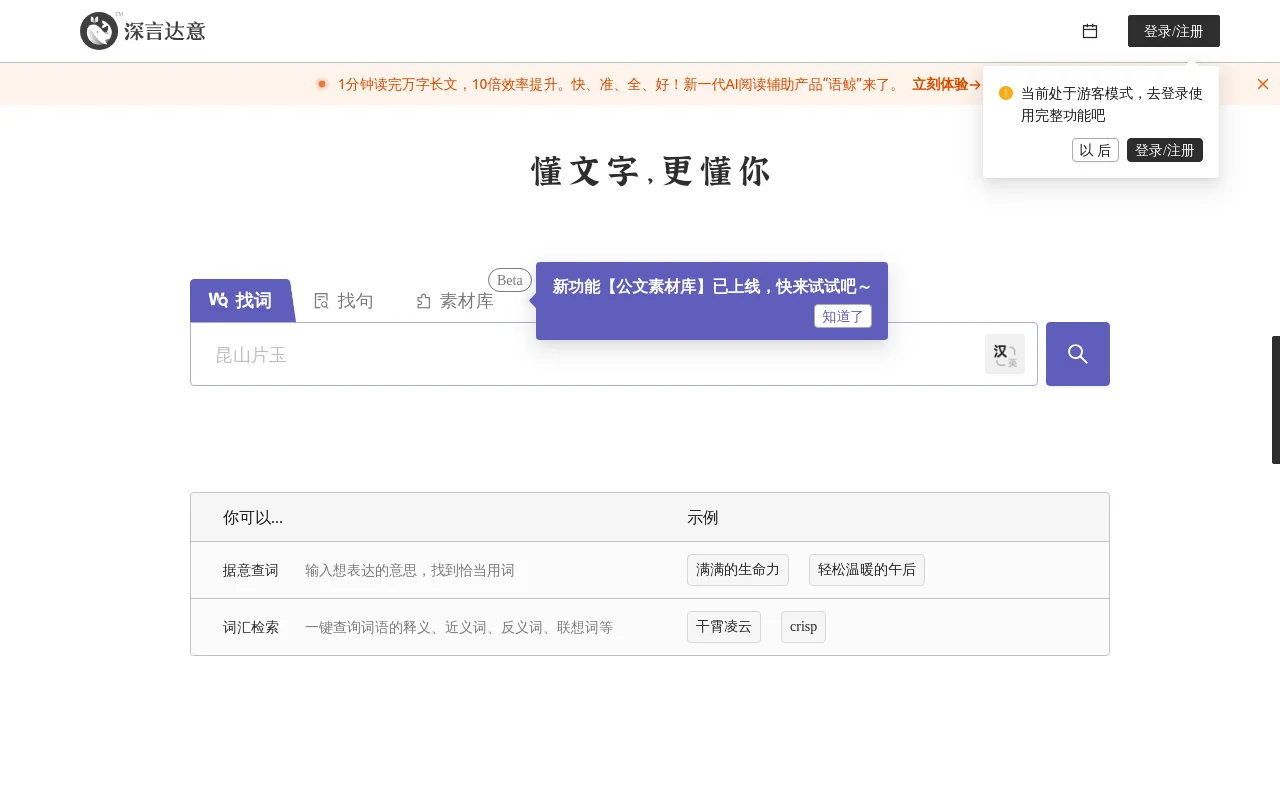
Task: Open the calendar icon in the top bar
Action: click(x=1089, y=31)
